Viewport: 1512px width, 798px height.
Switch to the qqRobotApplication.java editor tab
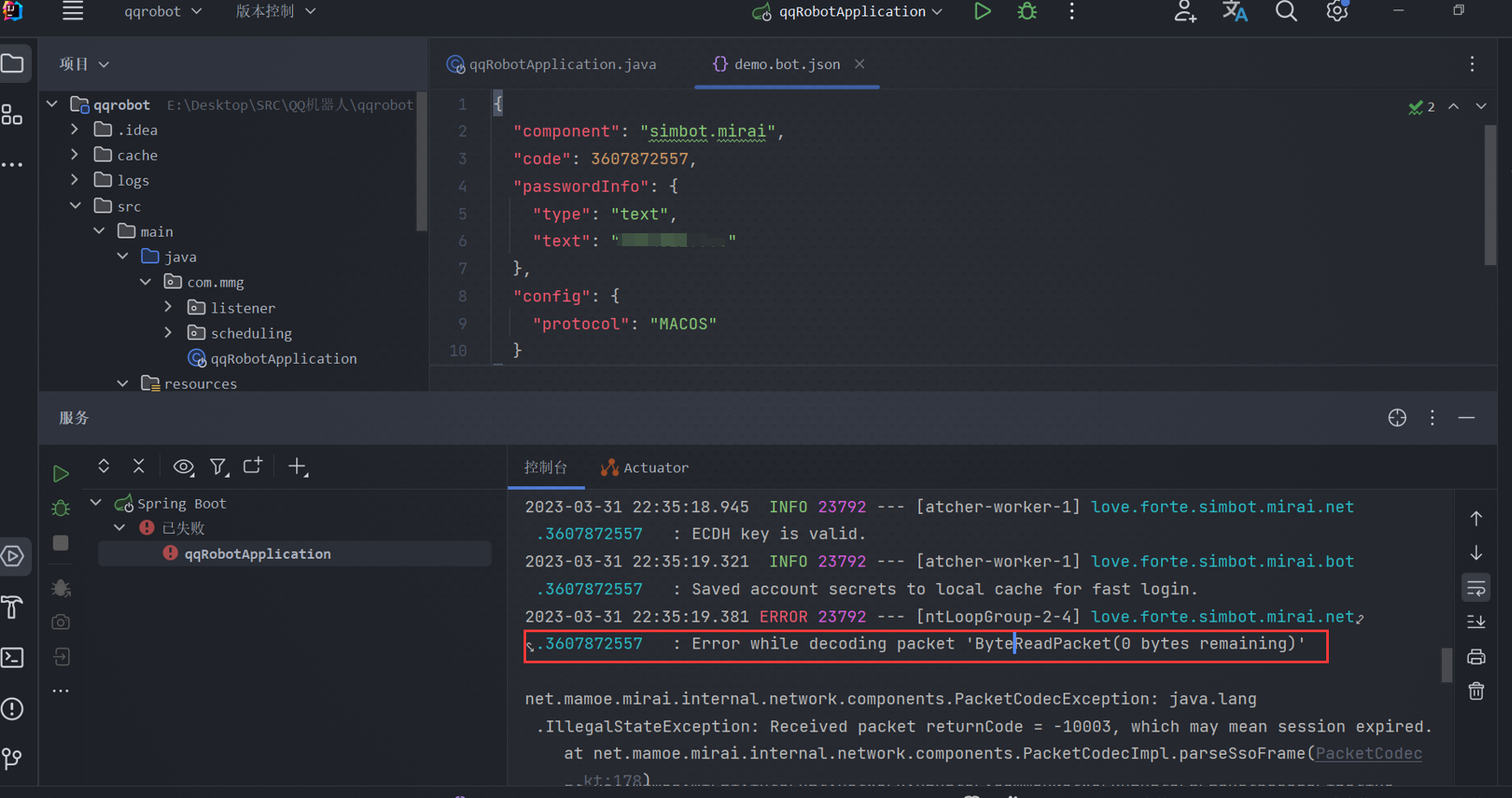[x=552, y=64]
